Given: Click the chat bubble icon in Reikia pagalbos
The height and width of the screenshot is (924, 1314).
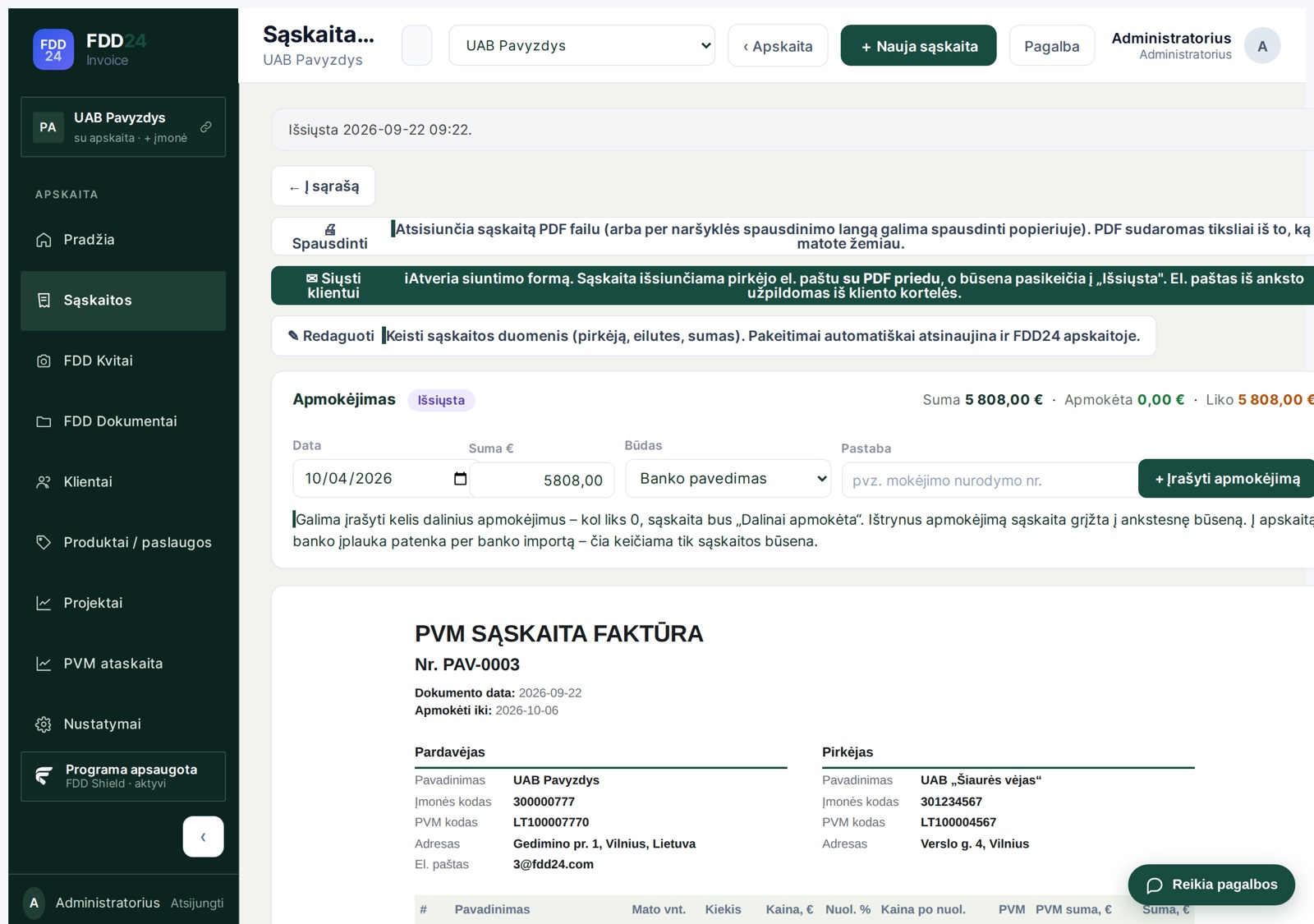Looking at the screenshot, I should pyautogui.click(x=1155, y=885).
